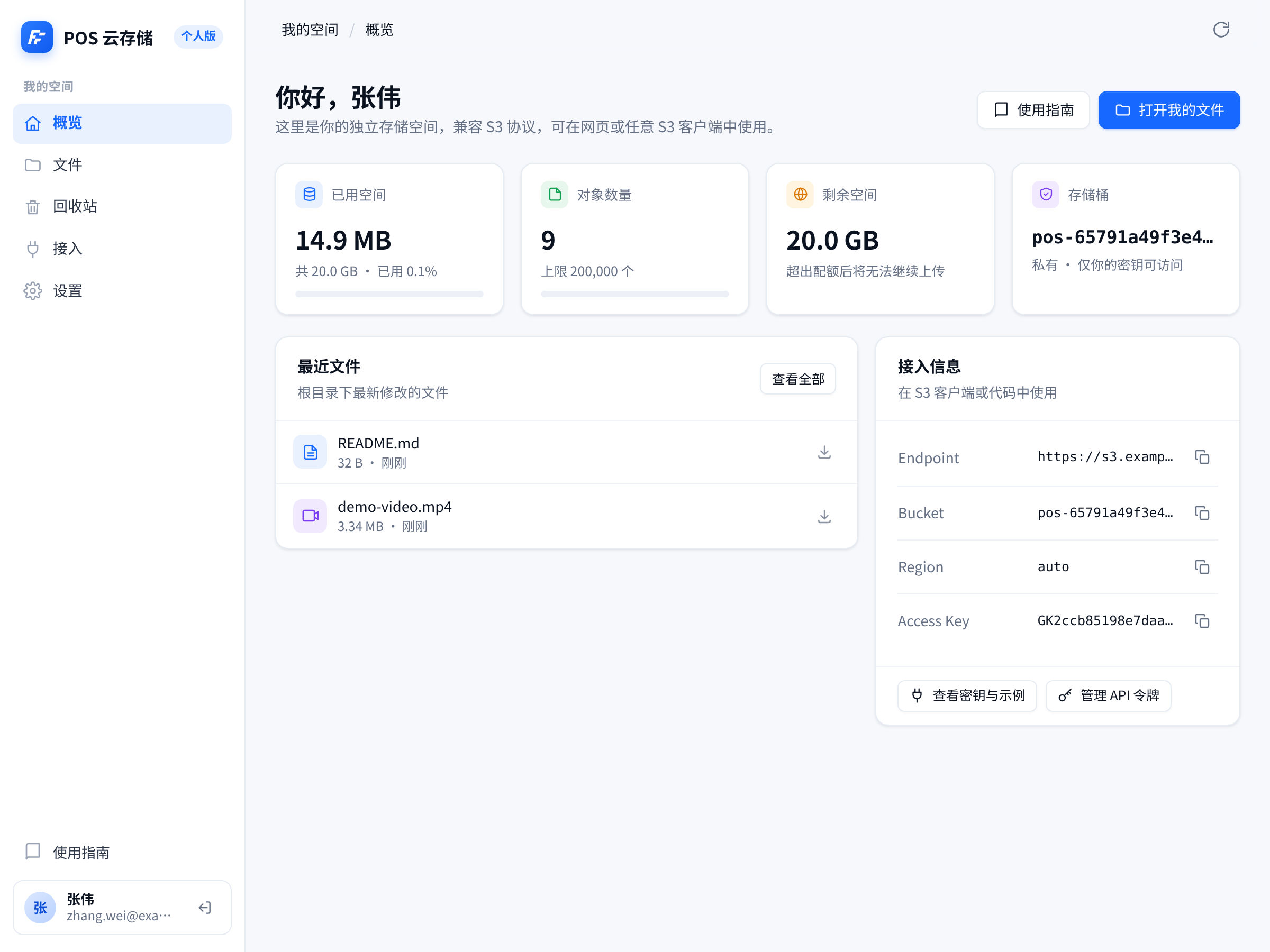This screenshot has width=1270, height=952.
Task: Click the 对象数量 file icon
Action: 554,195
